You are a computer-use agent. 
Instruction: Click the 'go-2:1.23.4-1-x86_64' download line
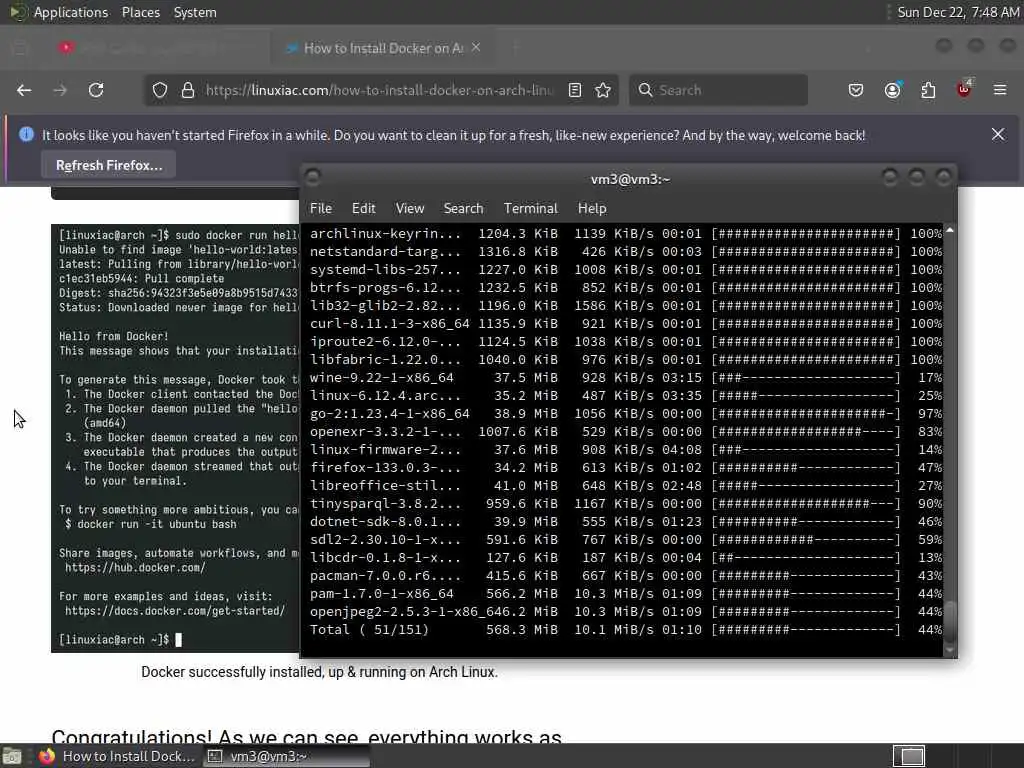point(625,413)
